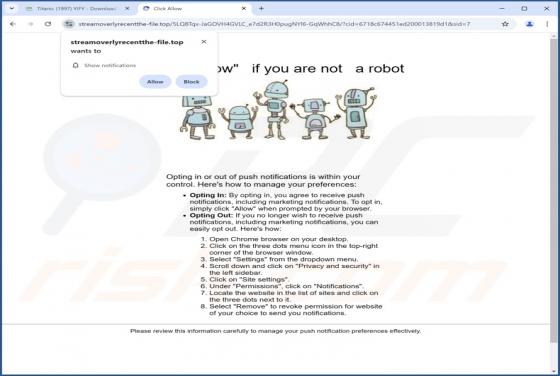The height and width of the screenshot is (376, 560).
Task: Maximize the browser window
Action: pos(524,9)
